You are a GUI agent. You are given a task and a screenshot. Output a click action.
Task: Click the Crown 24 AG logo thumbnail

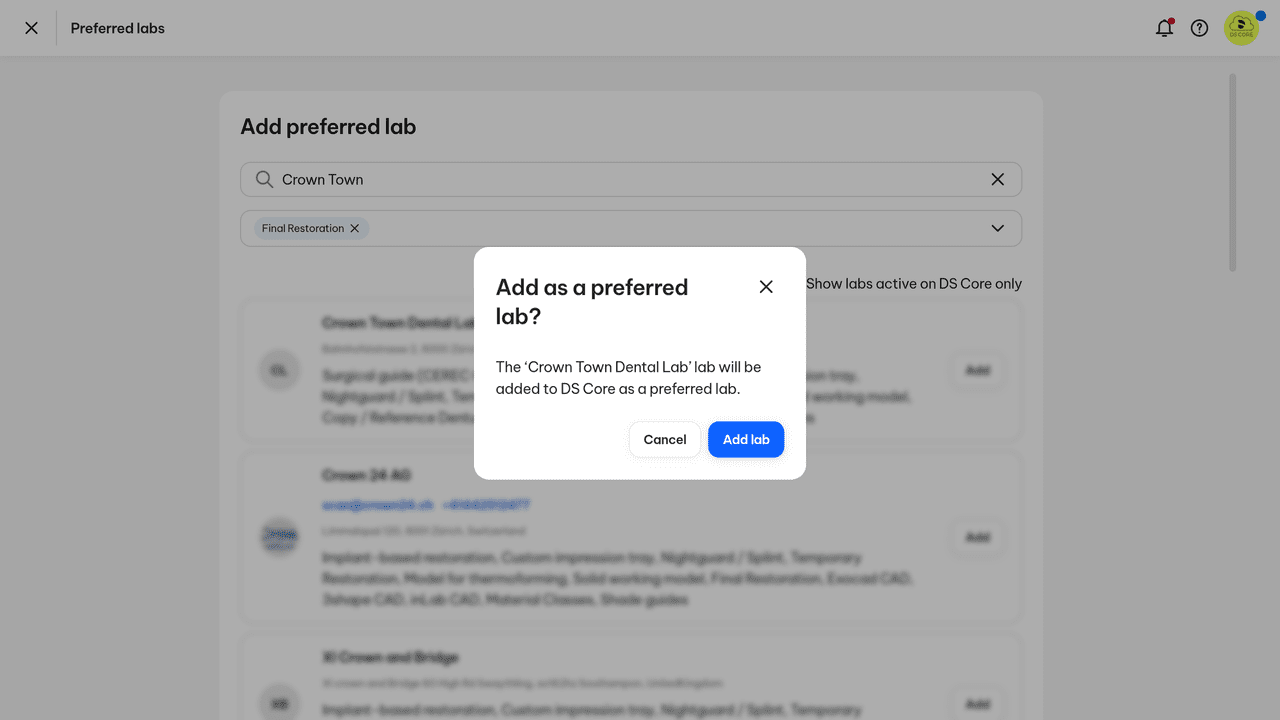(279, 538)
